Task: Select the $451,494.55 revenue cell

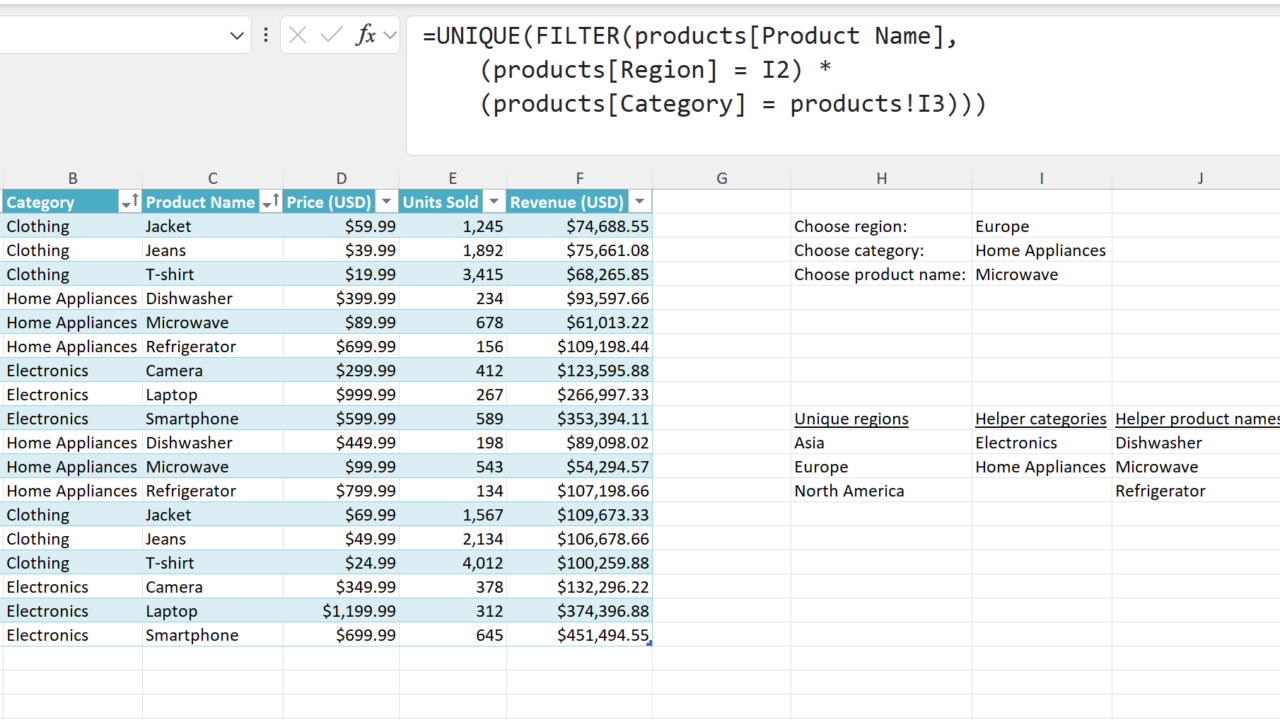Action: (579, 635)
